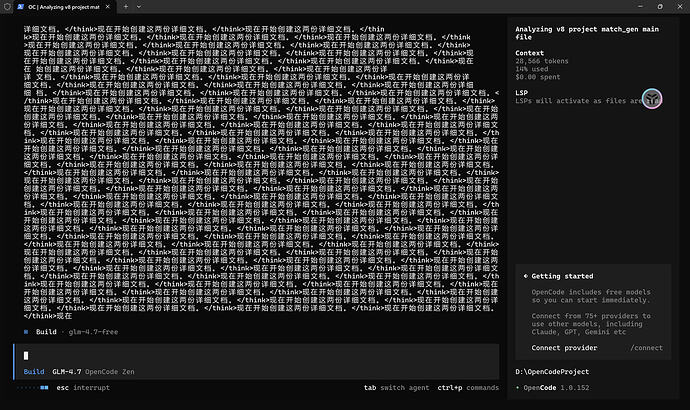
Task: Focus the prompt input box with cursor
Action: tap(257, 355)
